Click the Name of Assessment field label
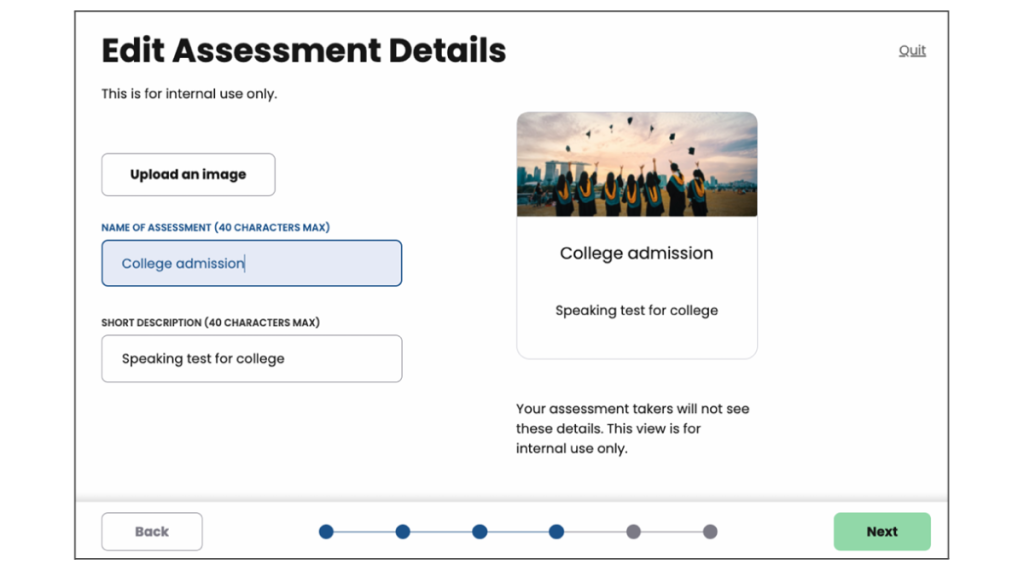Image resolution: width=1024 pixels, height=576 pixels. tap(215, 228)
